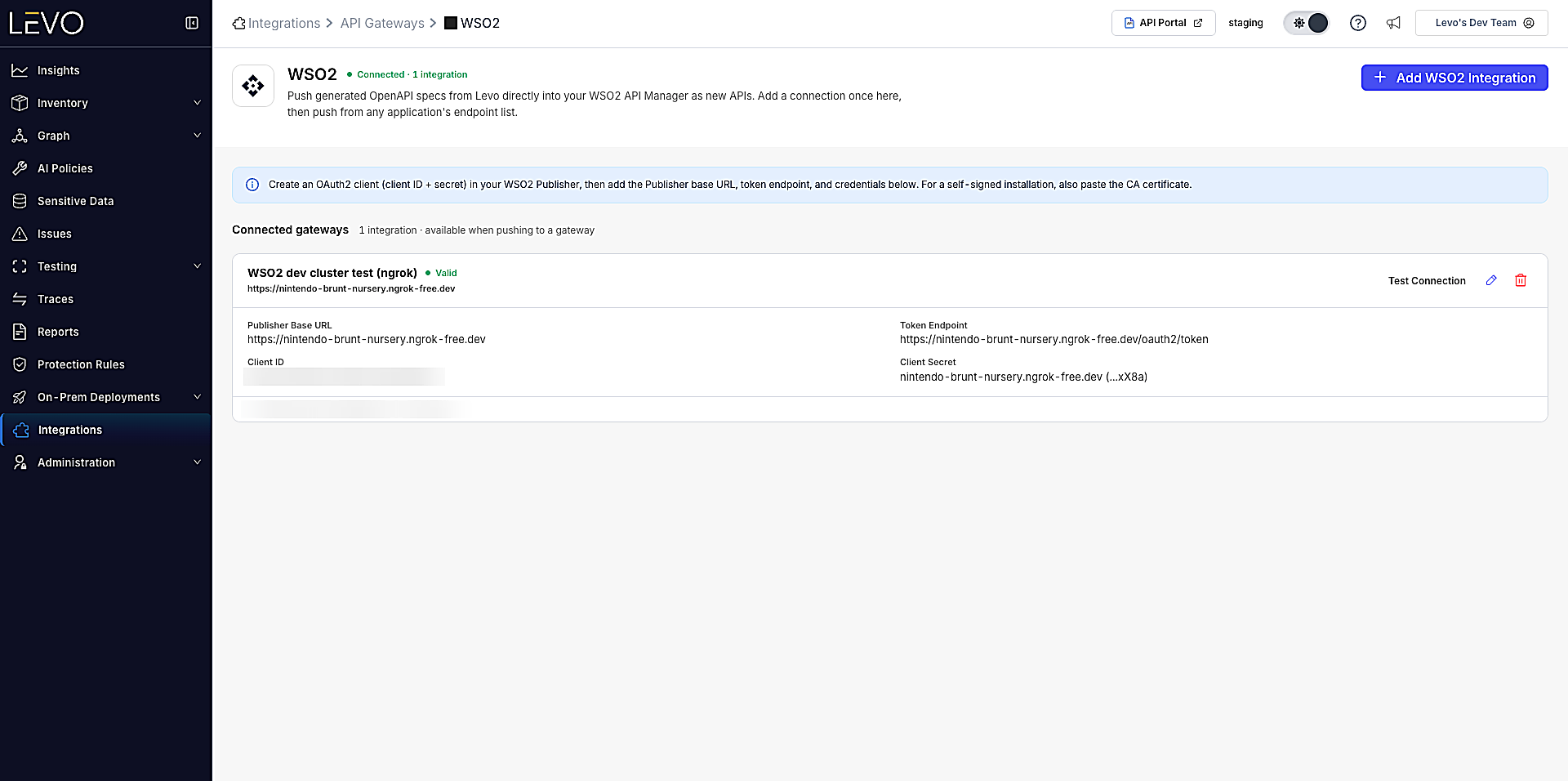
Task: Click the WSO2 dev cluster test (ngrok) title
Action: pyautogui.click(x=332, y=273)
